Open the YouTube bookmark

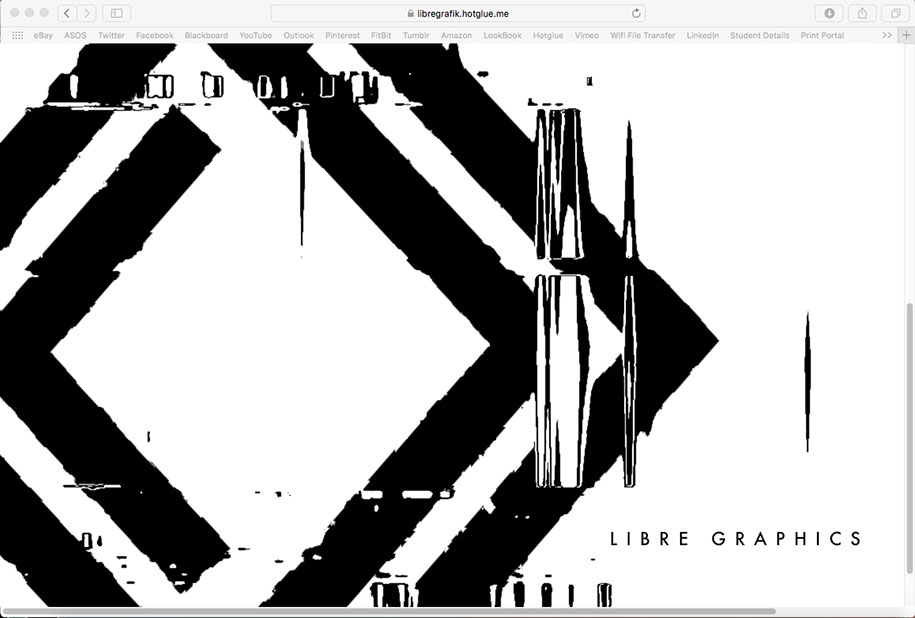[x=255, y=35]
